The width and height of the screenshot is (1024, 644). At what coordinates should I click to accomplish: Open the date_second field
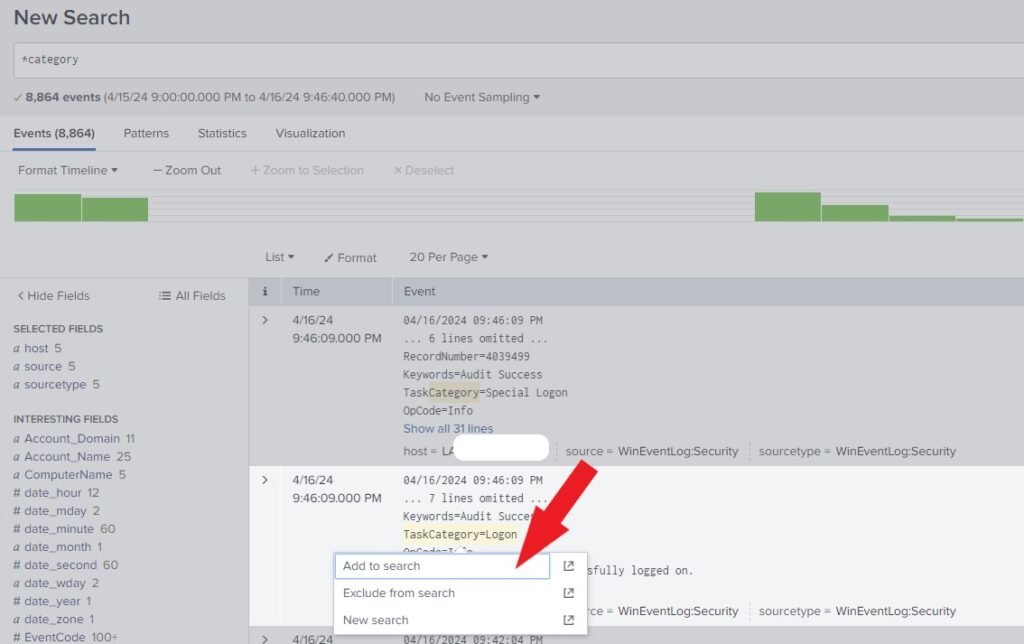65,565
